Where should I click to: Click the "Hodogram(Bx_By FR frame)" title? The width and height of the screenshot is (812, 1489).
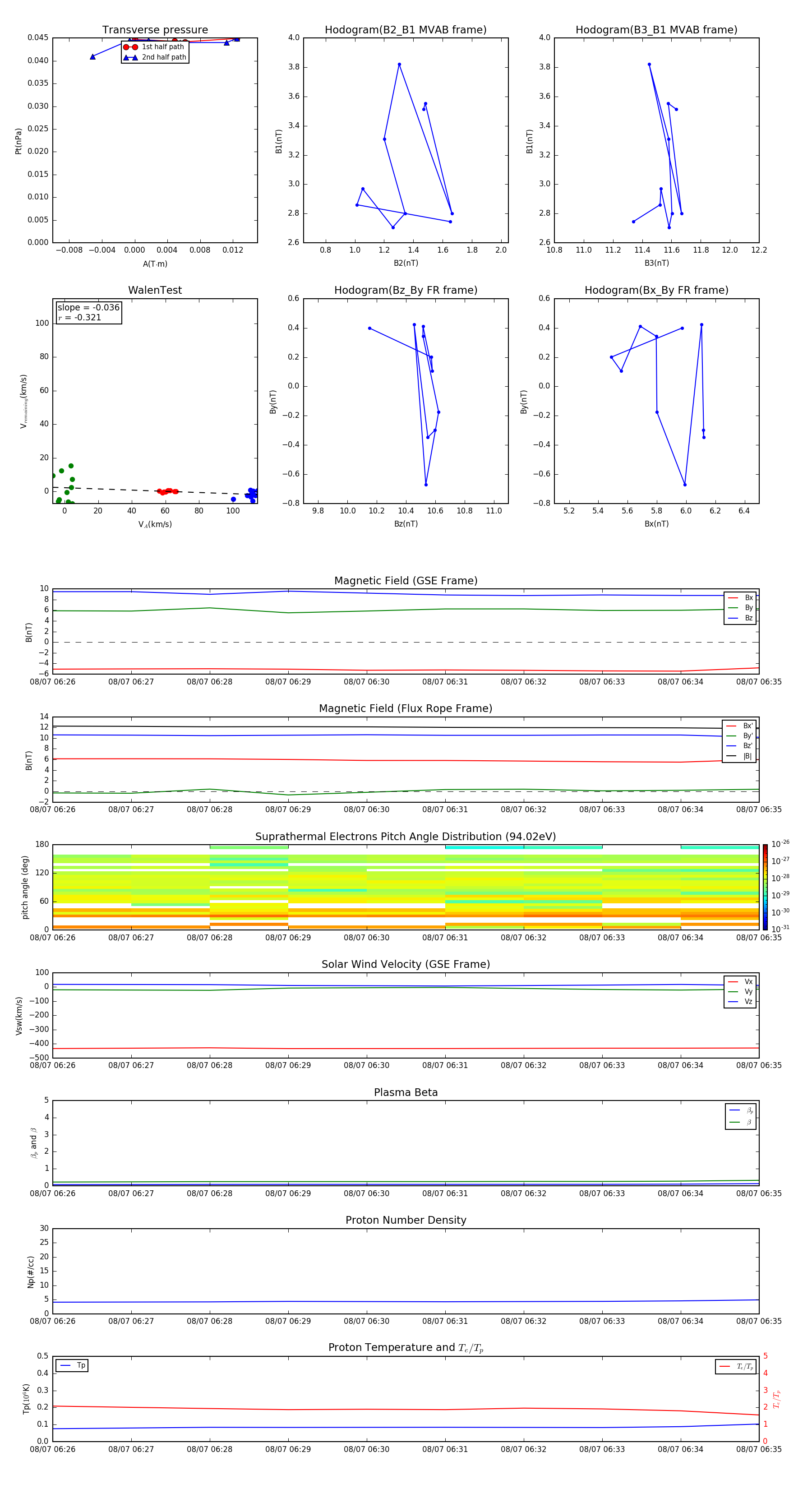click(656, 290)
